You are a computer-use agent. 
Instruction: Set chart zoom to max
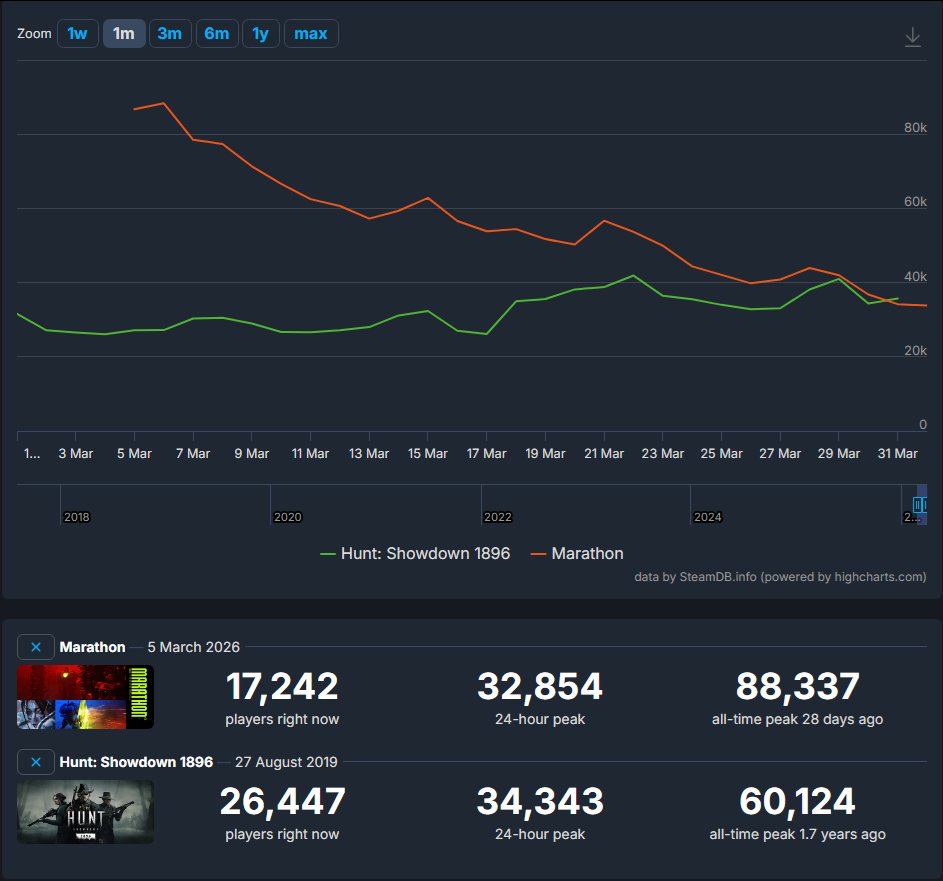[311, 34]
